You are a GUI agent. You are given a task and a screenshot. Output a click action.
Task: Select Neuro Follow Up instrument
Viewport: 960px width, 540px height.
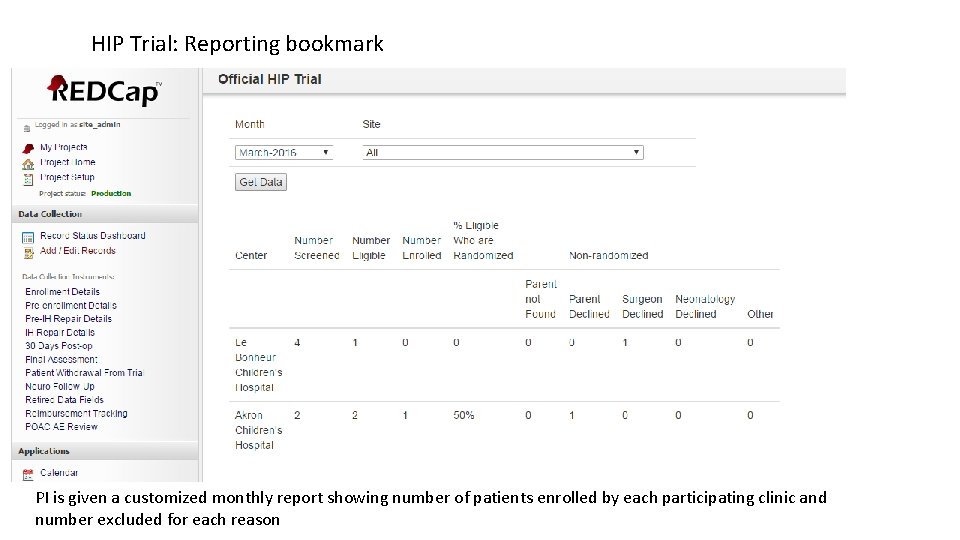click(60, 386)
